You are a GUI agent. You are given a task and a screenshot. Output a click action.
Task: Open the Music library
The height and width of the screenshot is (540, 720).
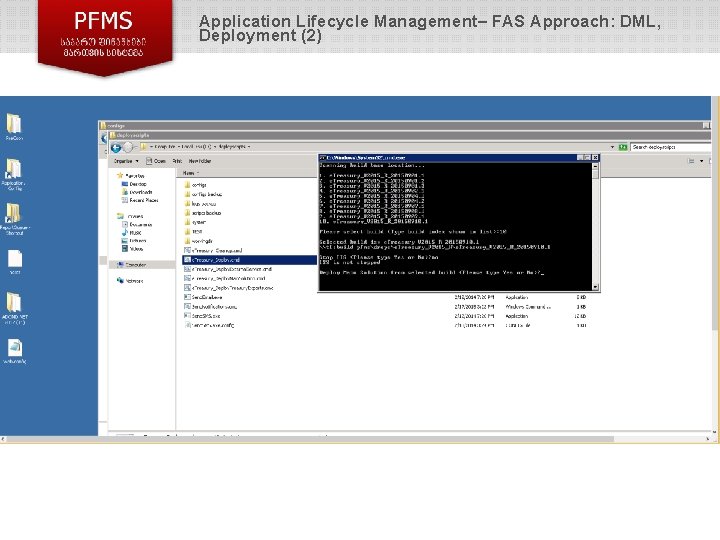(x=131, y=233)
